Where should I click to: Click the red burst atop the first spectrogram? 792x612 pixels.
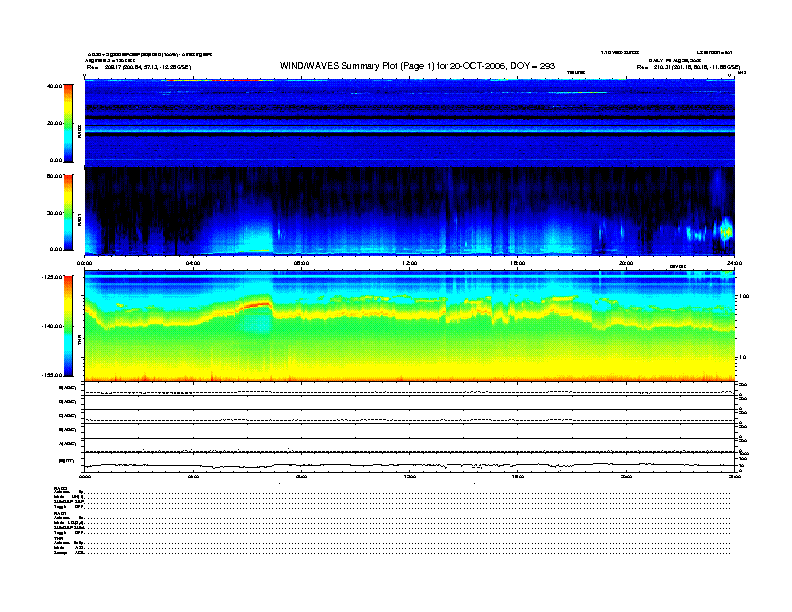coord(220,80)
